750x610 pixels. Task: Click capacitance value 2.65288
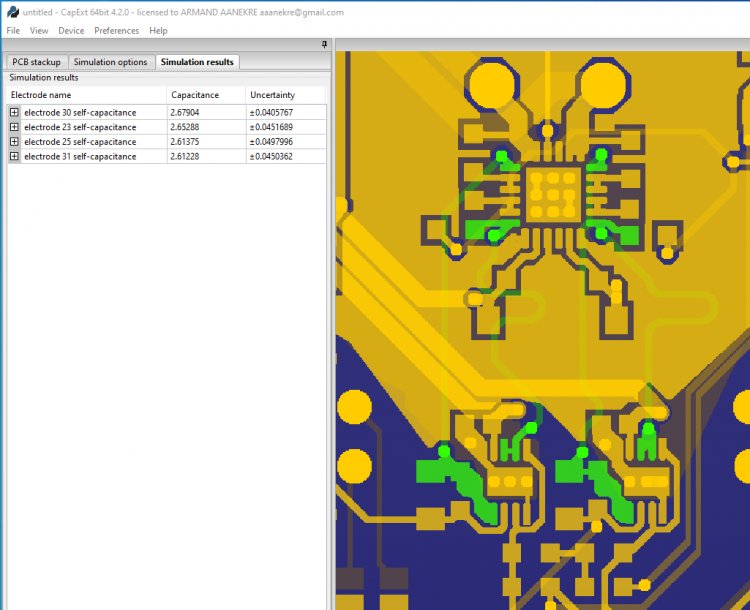(185, 127)
